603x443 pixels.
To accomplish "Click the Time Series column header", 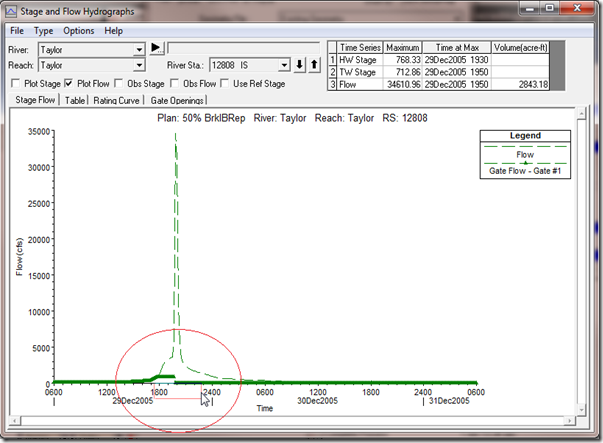I will click(x=360, y=48).
